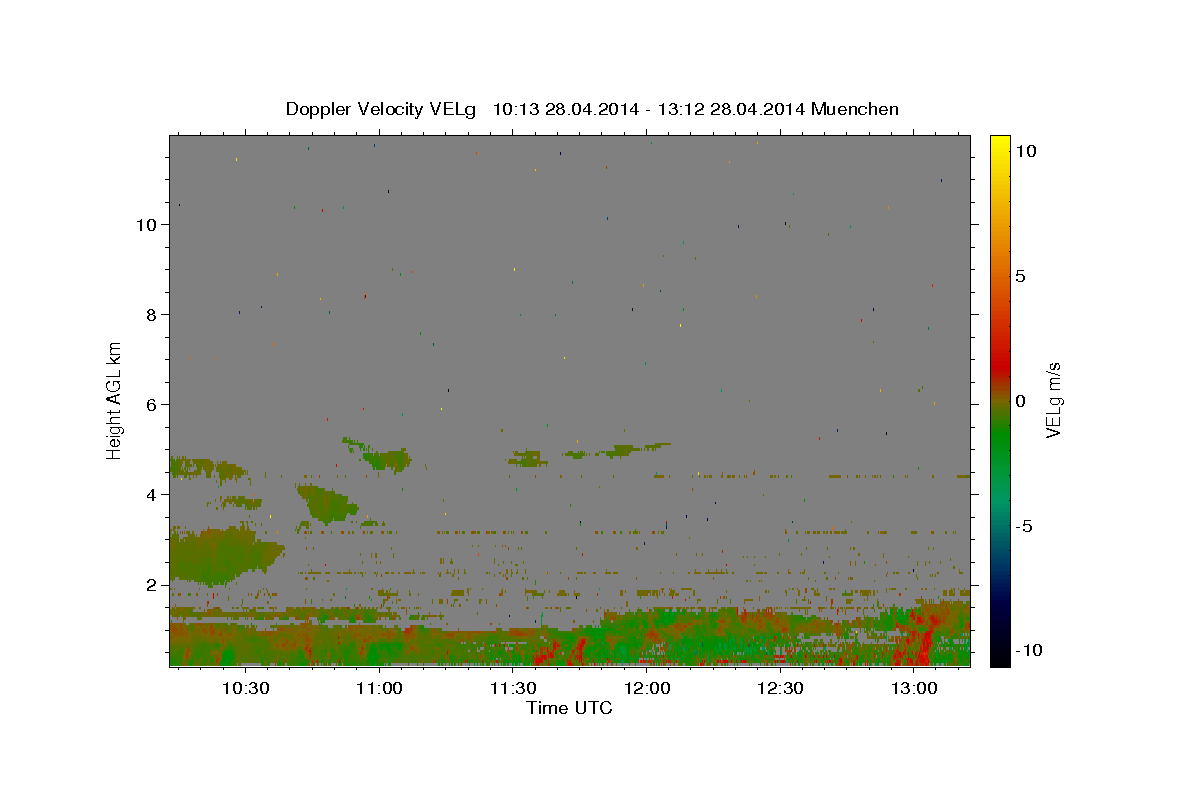The image size is (1200, 800).
Task: Click the 2 km height tick label
Action: [x=152, y=585]
